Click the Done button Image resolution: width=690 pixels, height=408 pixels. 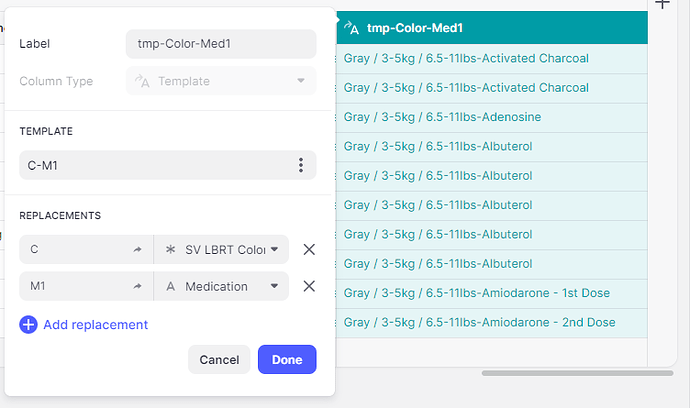coord(287,359)
